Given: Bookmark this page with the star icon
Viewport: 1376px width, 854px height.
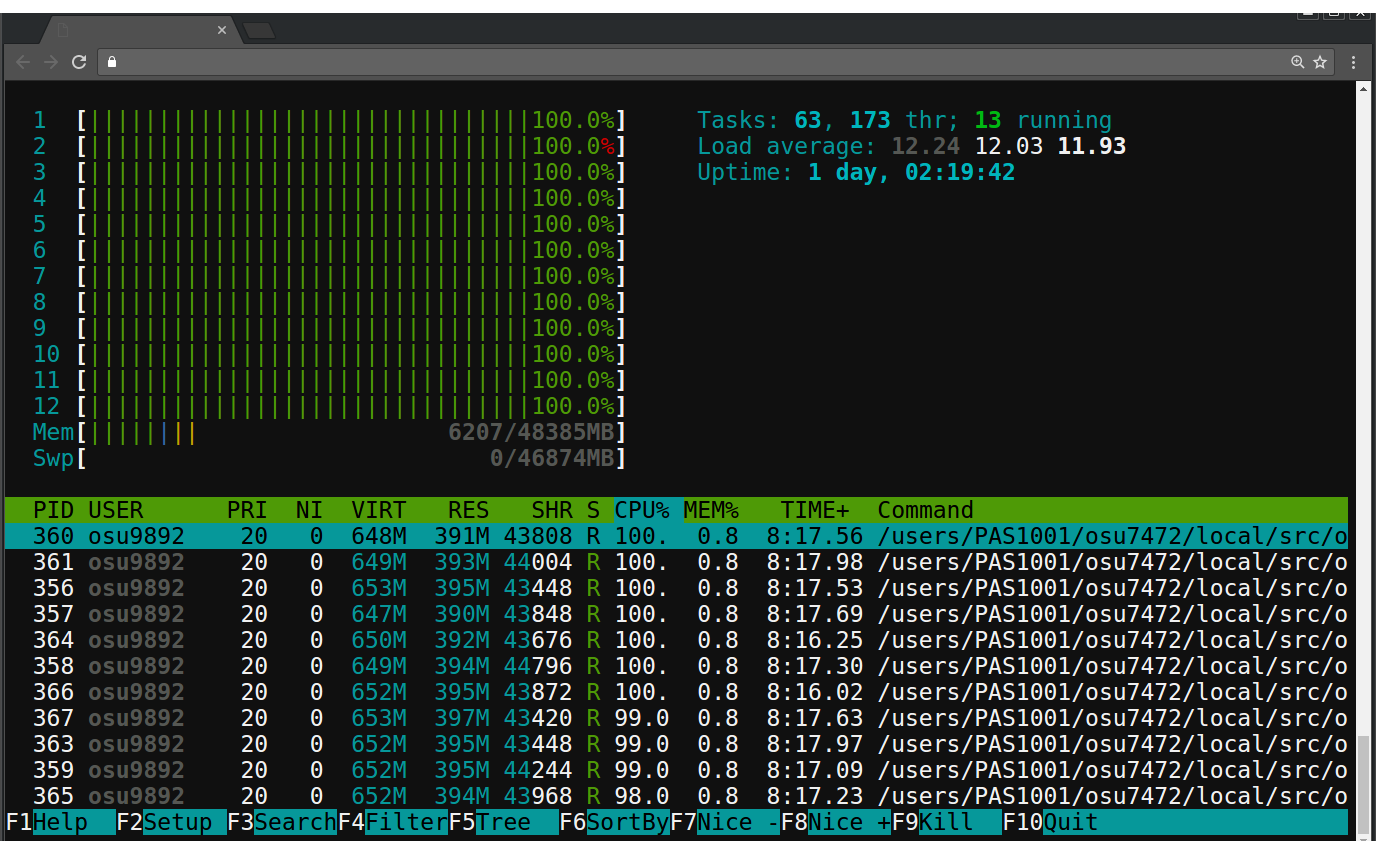Looking at the screenshot, I should (1320, 62).
